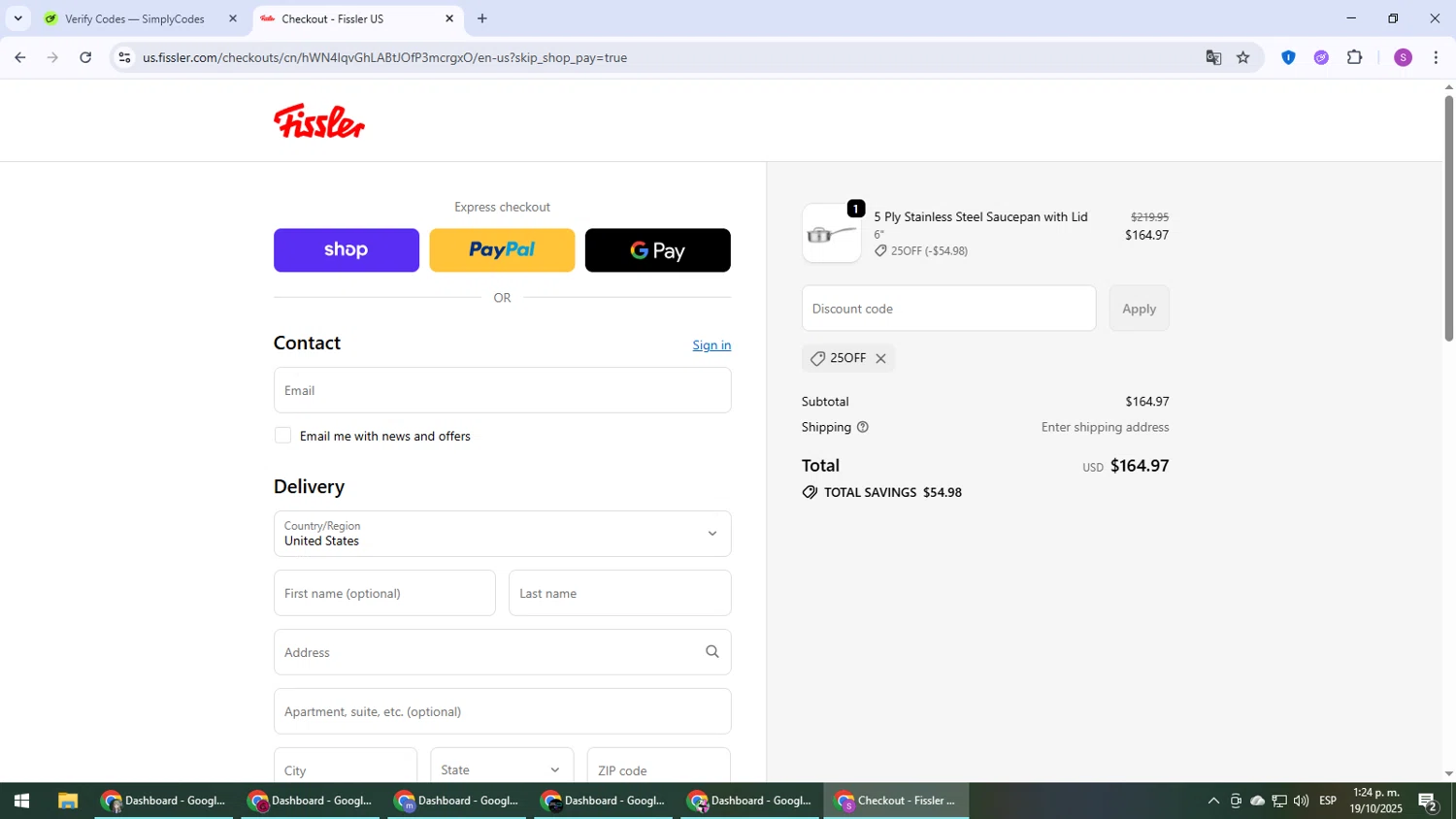Reload the checkout page
Viewport: 1456px width, 819px height.
[85, 57]
